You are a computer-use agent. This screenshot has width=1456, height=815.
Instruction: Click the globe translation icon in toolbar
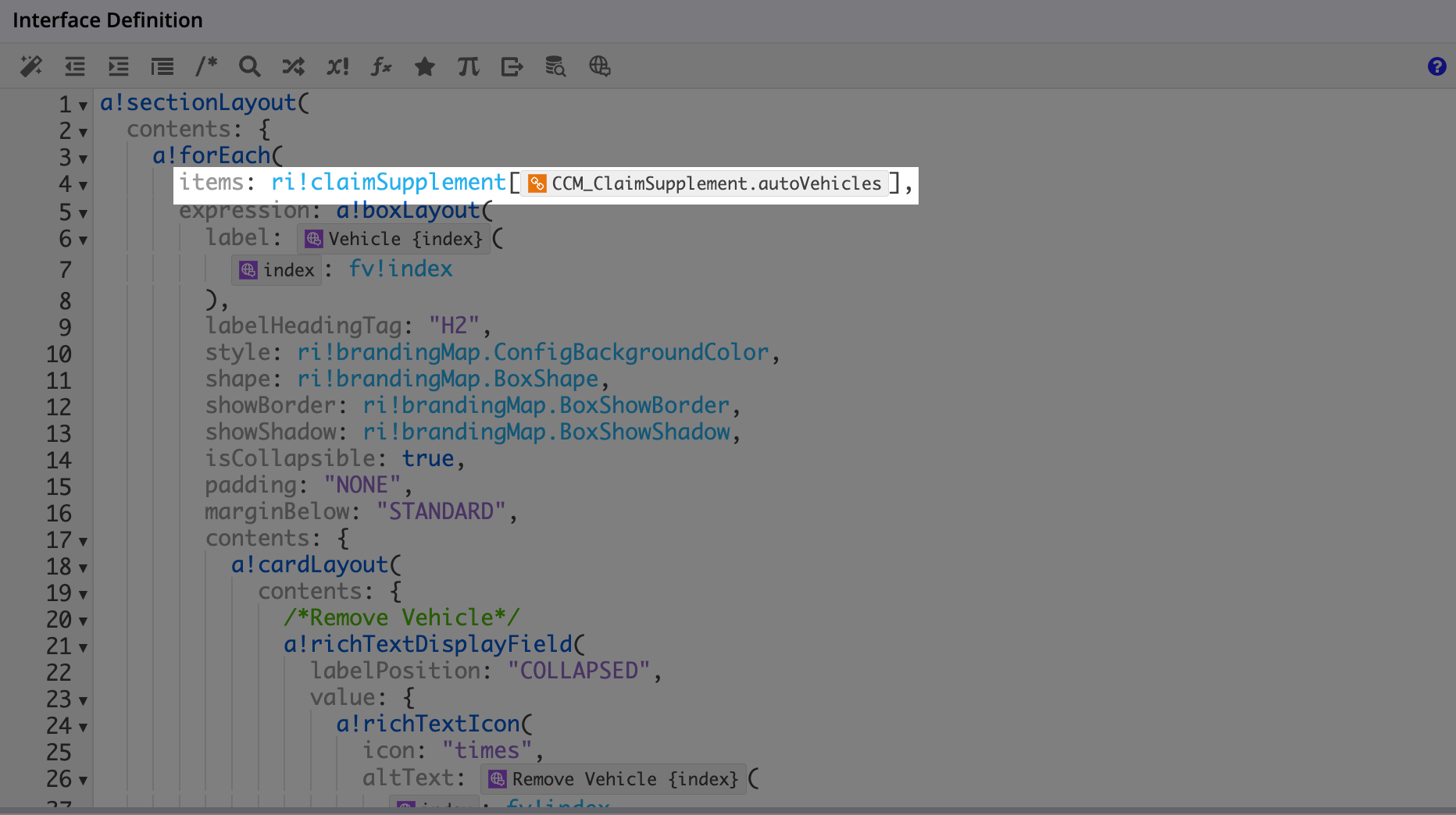tap(600, 66)
